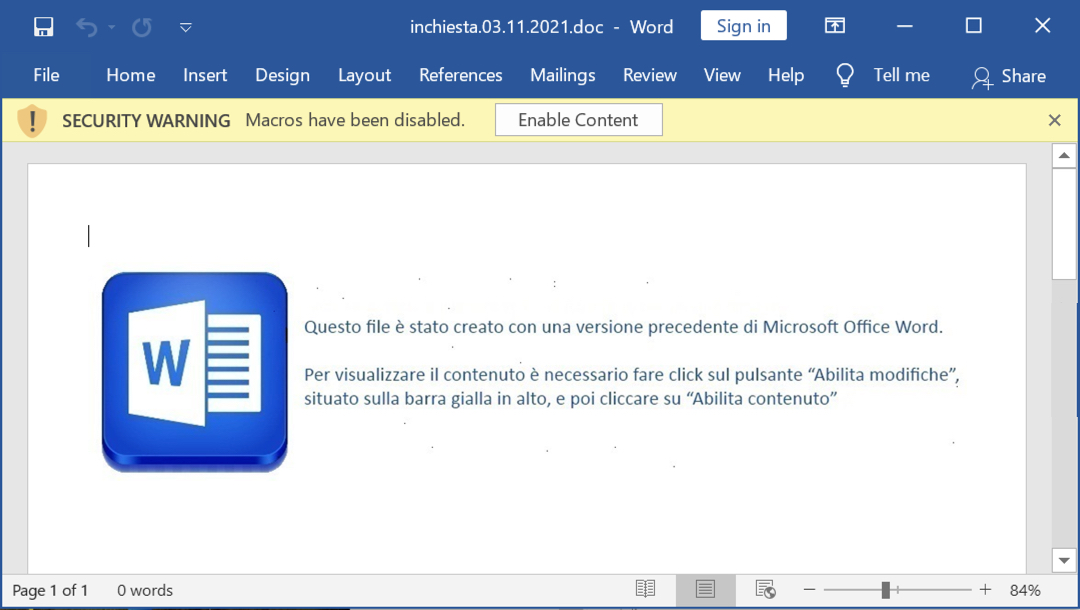Open Ribbon Display Options icon
1080x610 pixels.
click(x=835, y=26)
